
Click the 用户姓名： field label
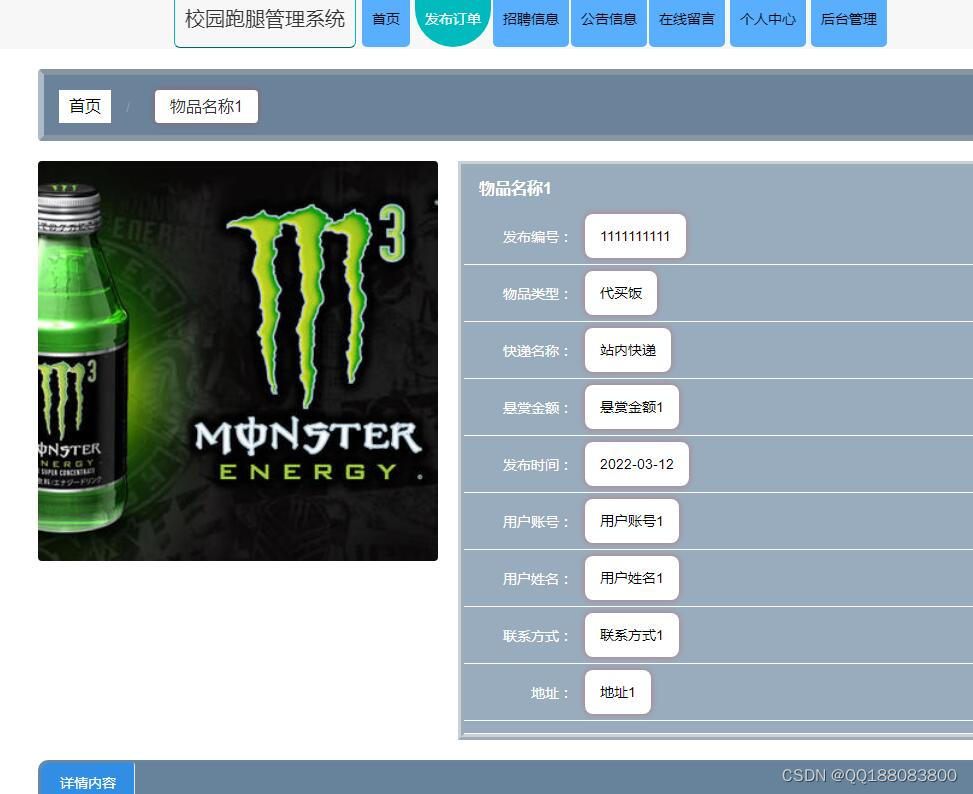coord(536,579)
